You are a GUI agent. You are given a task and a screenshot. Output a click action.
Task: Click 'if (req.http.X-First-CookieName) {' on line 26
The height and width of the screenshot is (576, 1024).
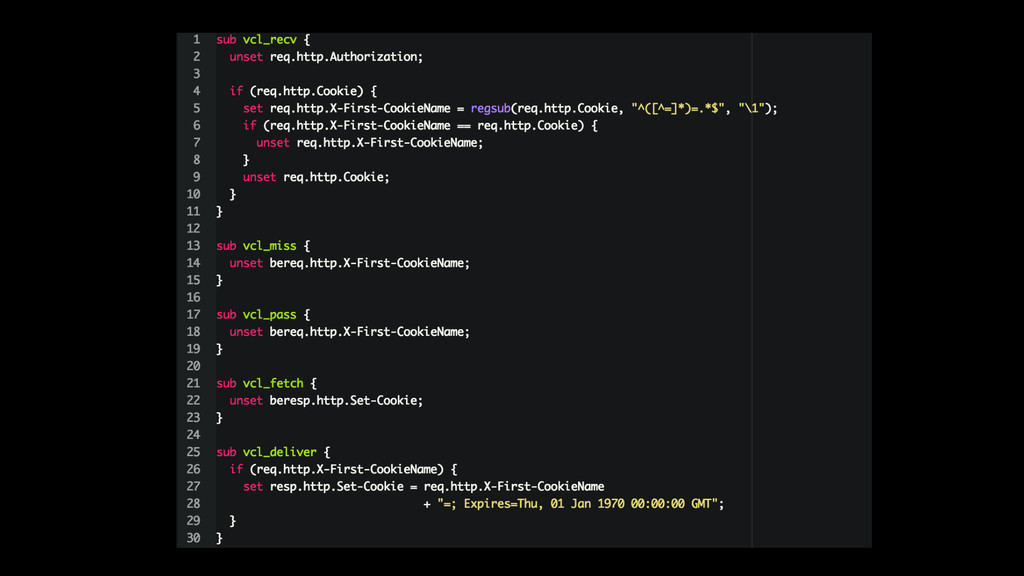343,470
